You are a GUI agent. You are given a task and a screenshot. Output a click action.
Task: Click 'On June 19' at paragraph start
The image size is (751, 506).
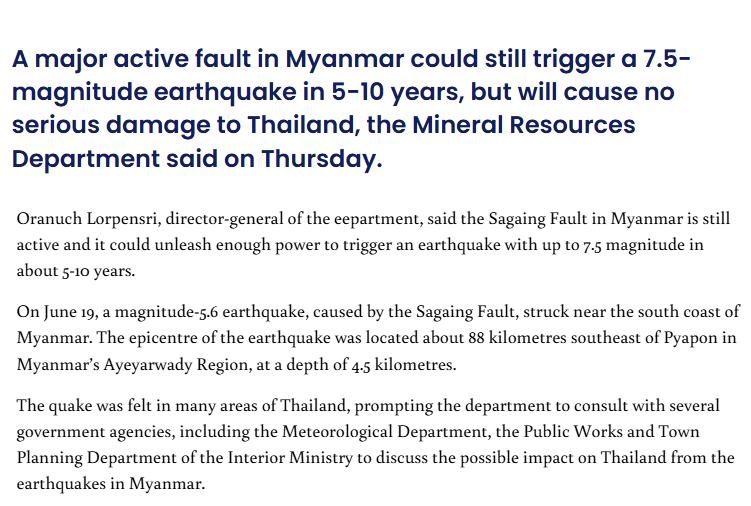pyautogui.click(x=56, y=312)
